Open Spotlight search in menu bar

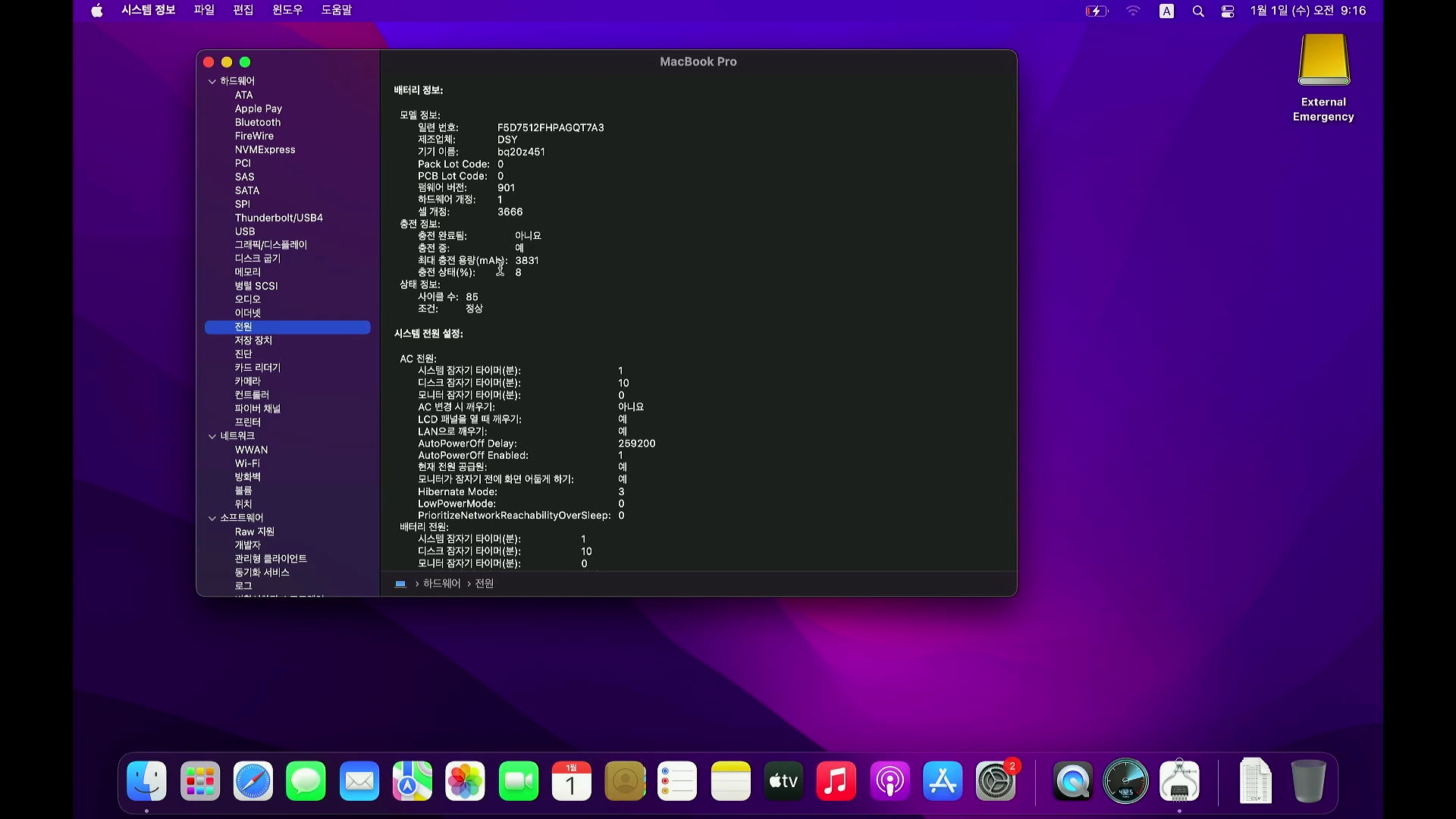click(x=1198, y=11)
